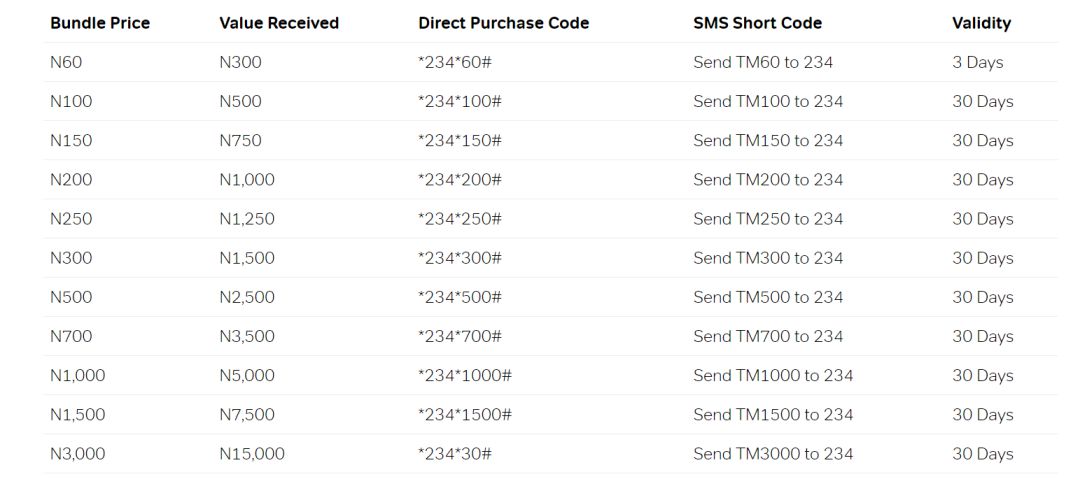The height and width of the screenshot is (479, 1066).
Task: Click the *234*30# code cell
Action: 455,454
